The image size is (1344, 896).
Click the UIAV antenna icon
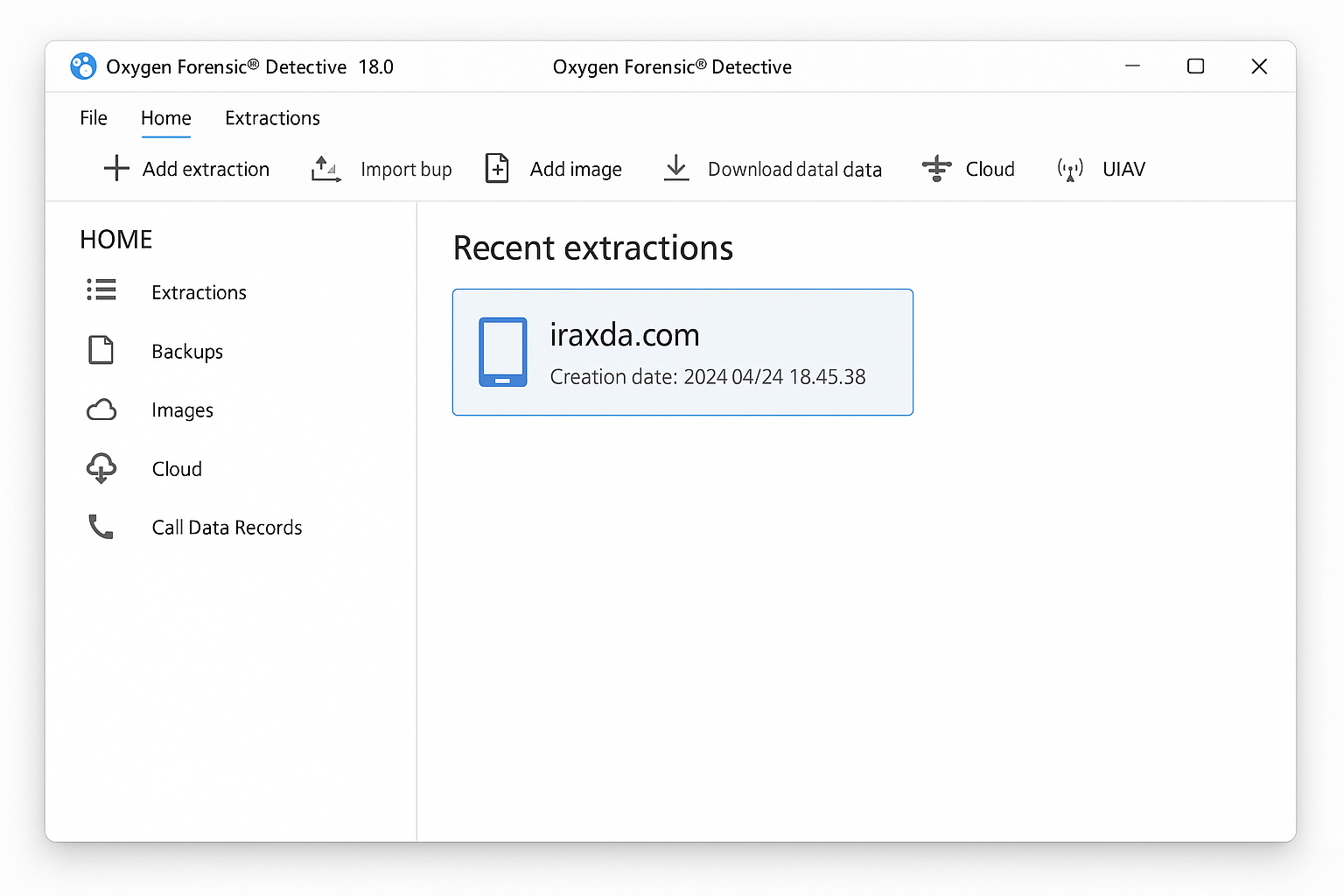pos(1070,169)
